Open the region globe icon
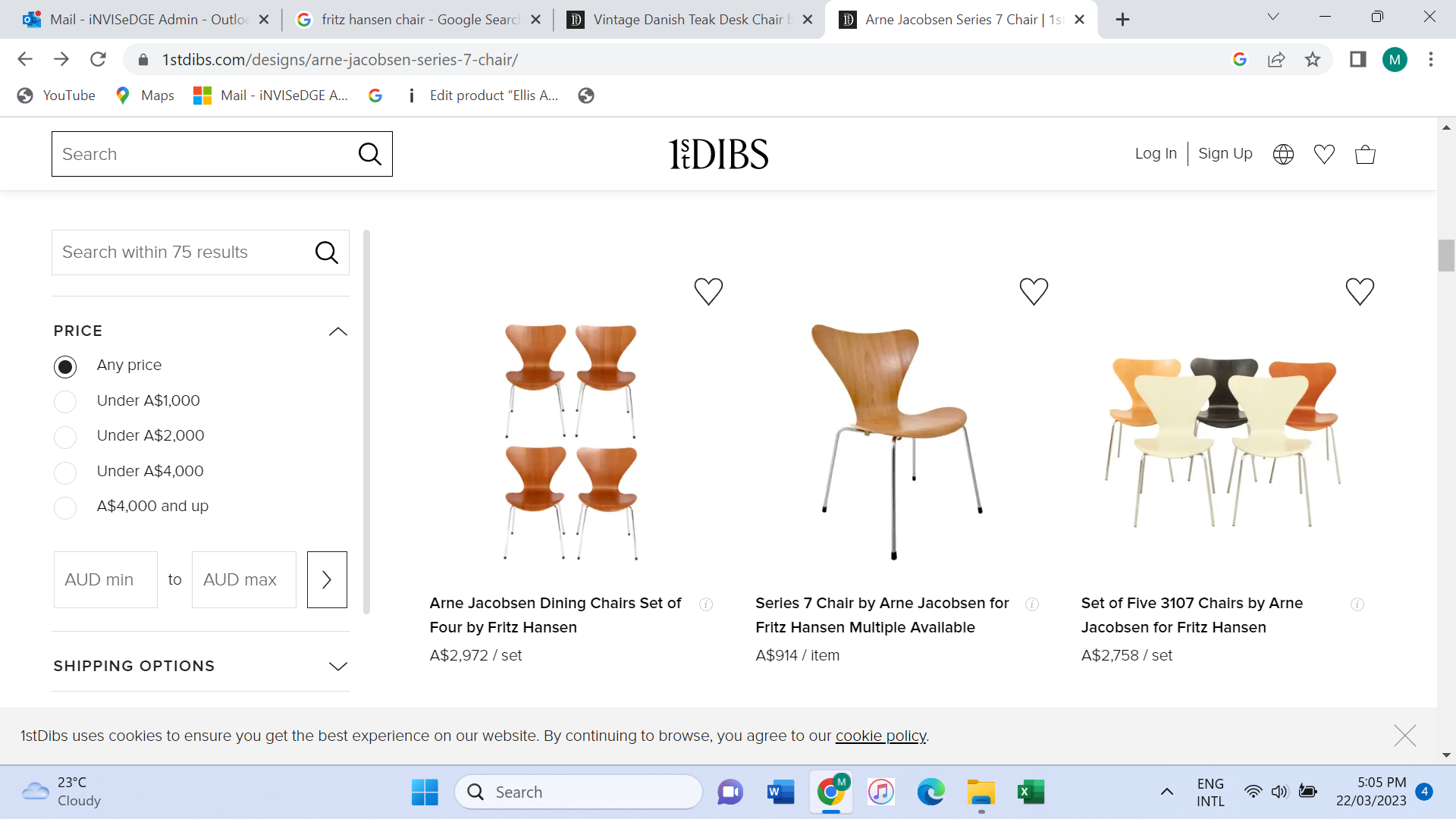 [1283, 154]
